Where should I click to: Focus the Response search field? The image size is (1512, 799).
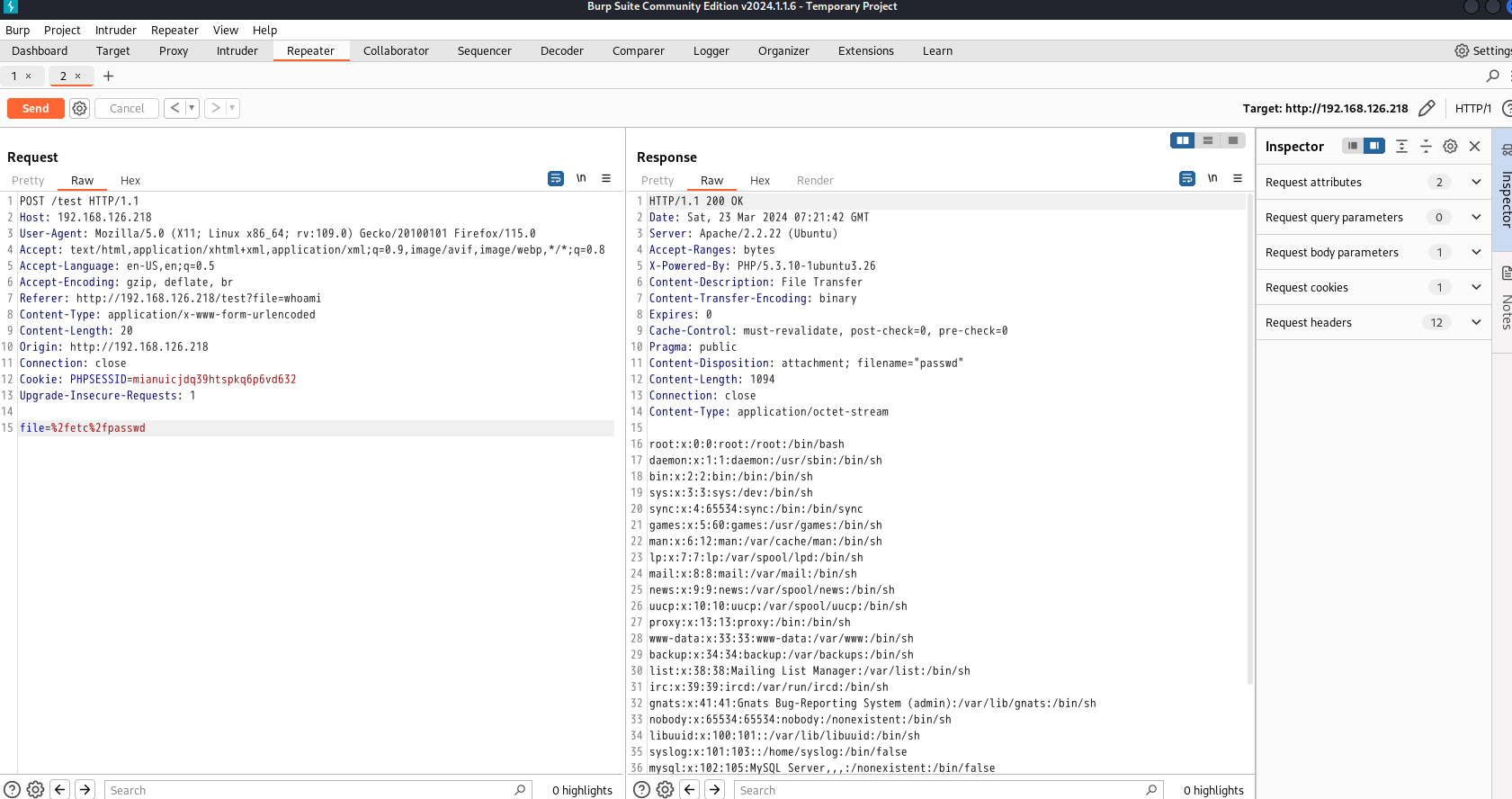[x=948, y=790]
